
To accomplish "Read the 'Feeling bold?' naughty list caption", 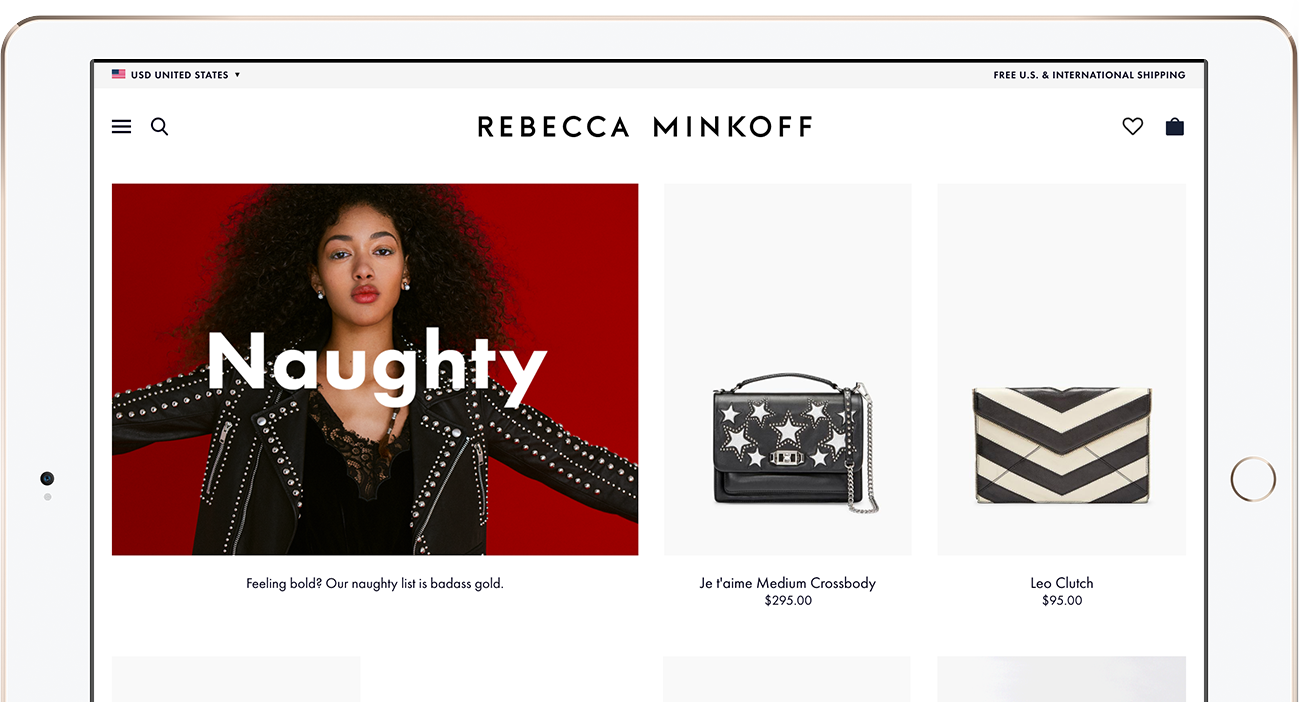I will click(x=375, y=583).
